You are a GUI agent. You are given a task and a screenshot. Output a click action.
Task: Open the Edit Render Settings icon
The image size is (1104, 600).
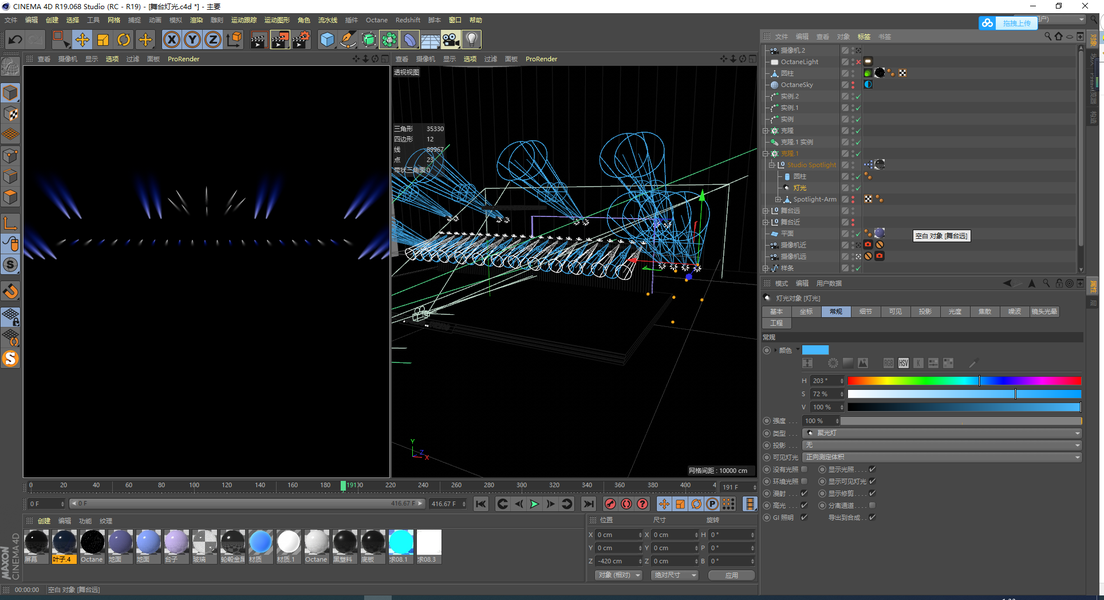coord(300,39)
